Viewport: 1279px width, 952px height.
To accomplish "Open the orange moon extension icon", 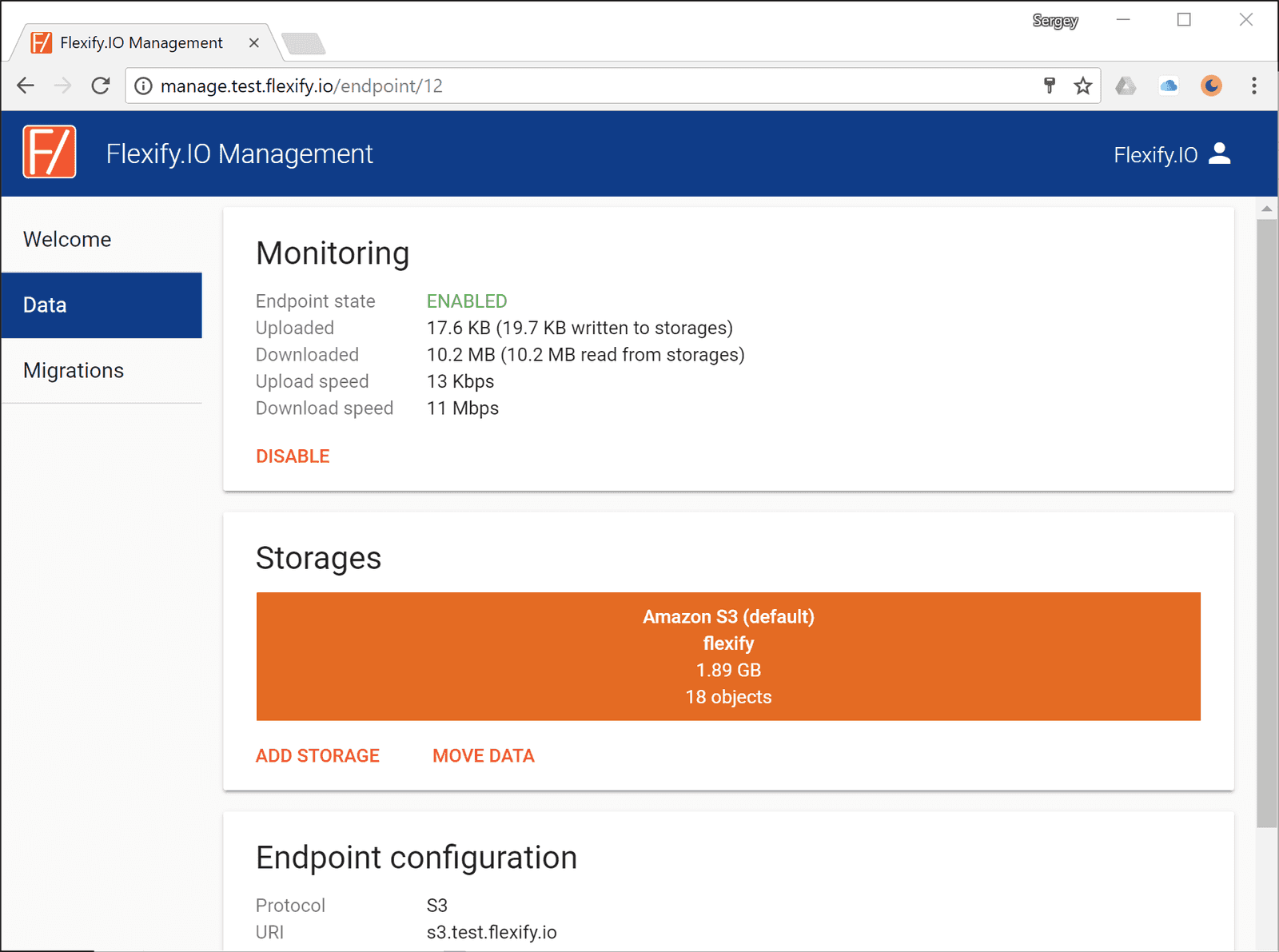I will pos(1211,86).
